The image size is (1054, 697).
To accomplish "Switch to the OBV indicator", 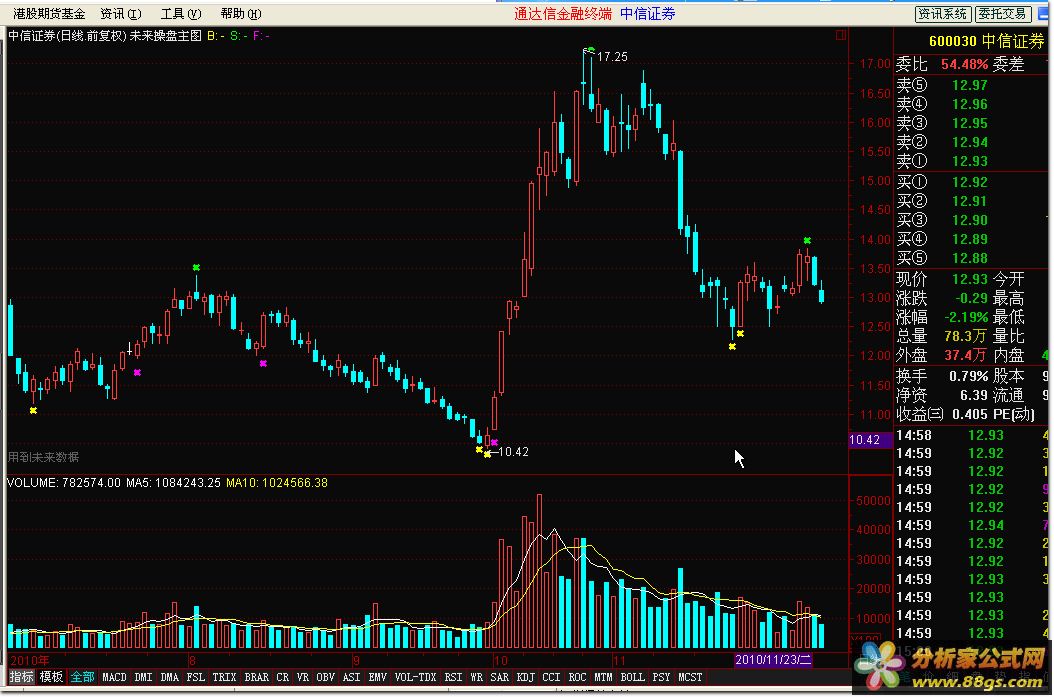I will pos(325,678).
